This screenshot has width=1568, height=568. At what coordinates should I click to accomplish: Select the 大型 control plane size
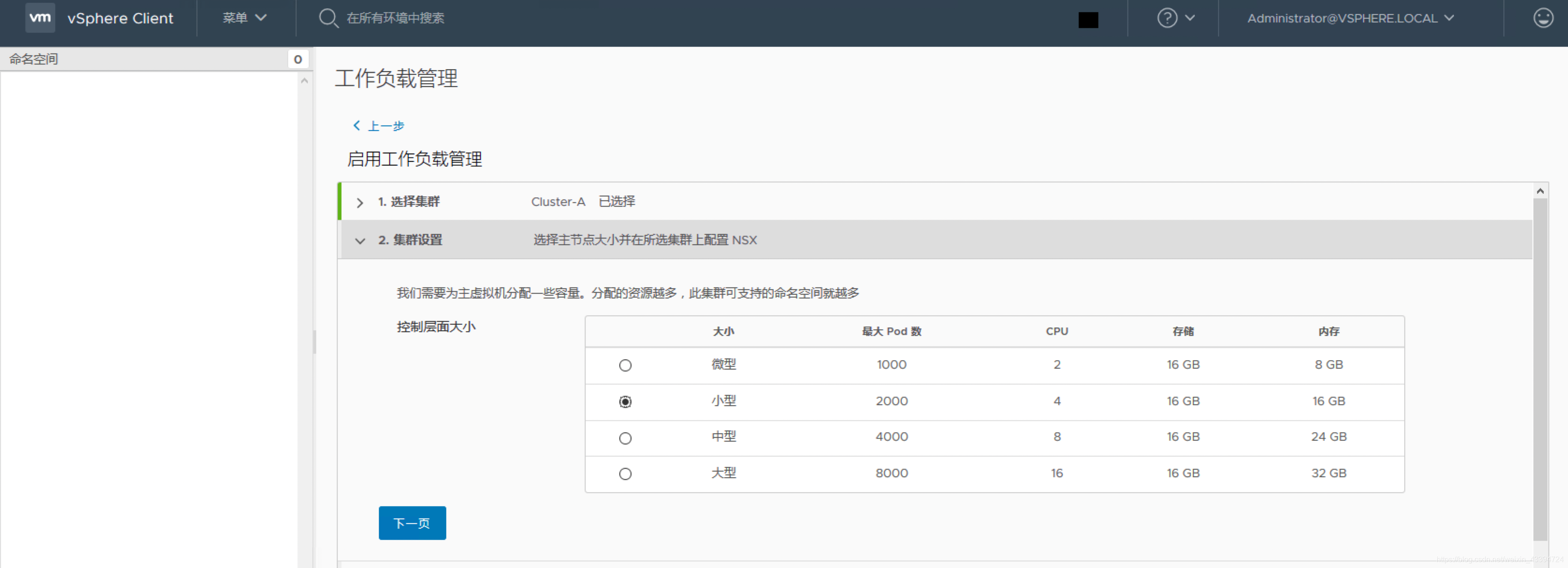625,473
